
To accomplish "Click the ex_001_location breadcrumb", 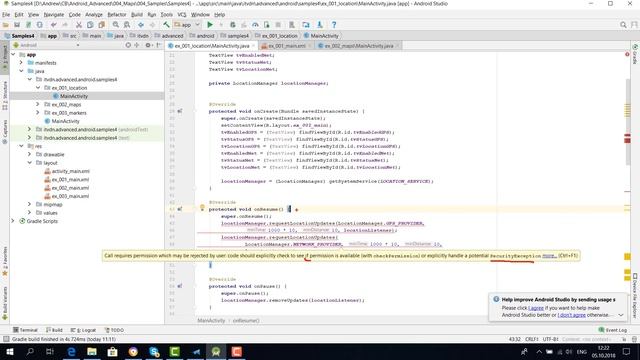I will pyautogui.click(x=276, y=36).
